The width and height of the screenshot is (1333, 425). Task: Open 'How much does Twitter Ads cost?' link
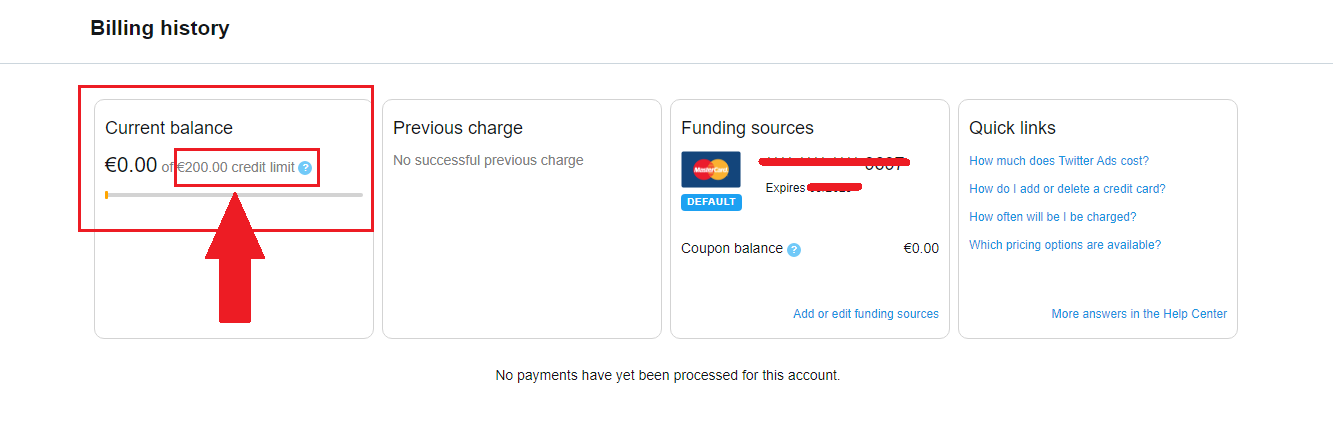pyautogui.click(x=1059, y=161)
